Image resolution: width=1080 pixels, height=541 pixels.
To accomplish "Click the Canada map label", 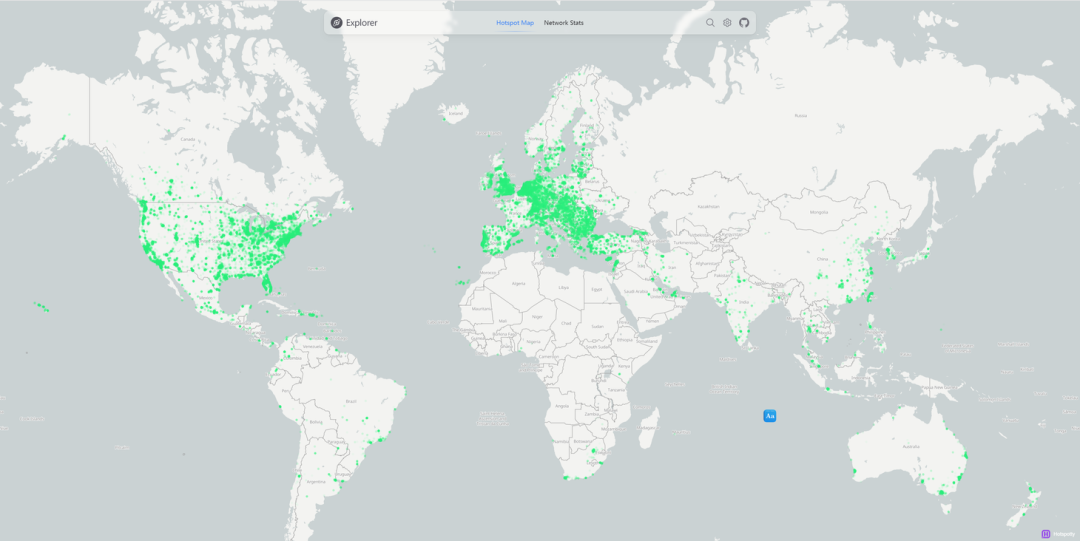I will (188, 139).
